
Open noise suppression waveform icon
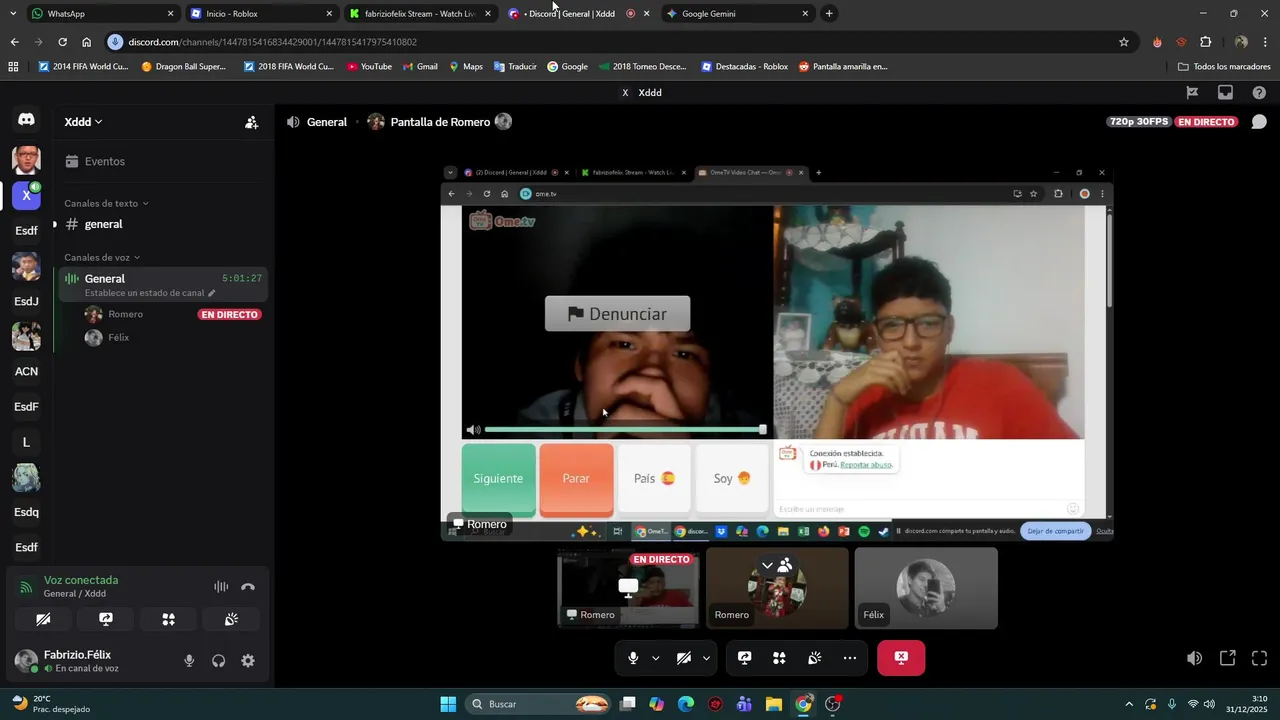[221, 587]
